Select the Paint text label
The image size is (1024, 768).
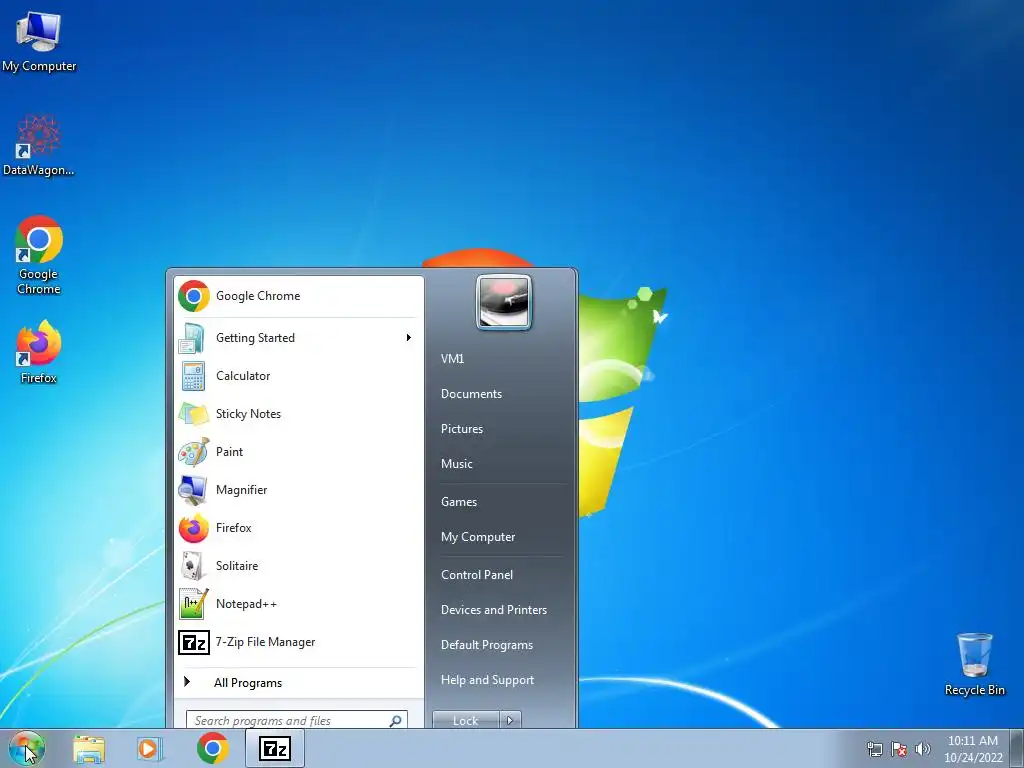tap(229, 451)
